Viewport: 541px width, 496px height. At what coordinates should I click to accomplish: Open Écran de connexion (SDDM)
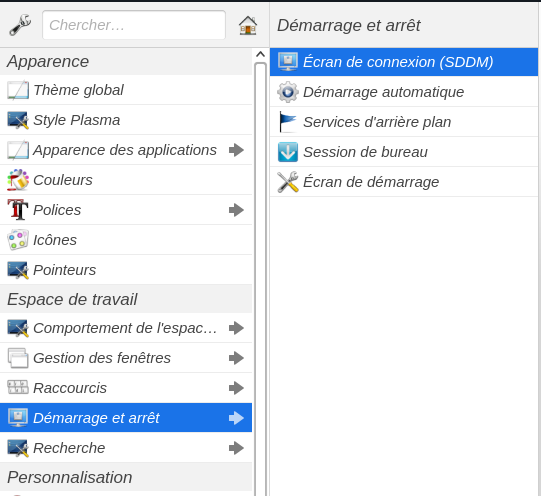404,62
